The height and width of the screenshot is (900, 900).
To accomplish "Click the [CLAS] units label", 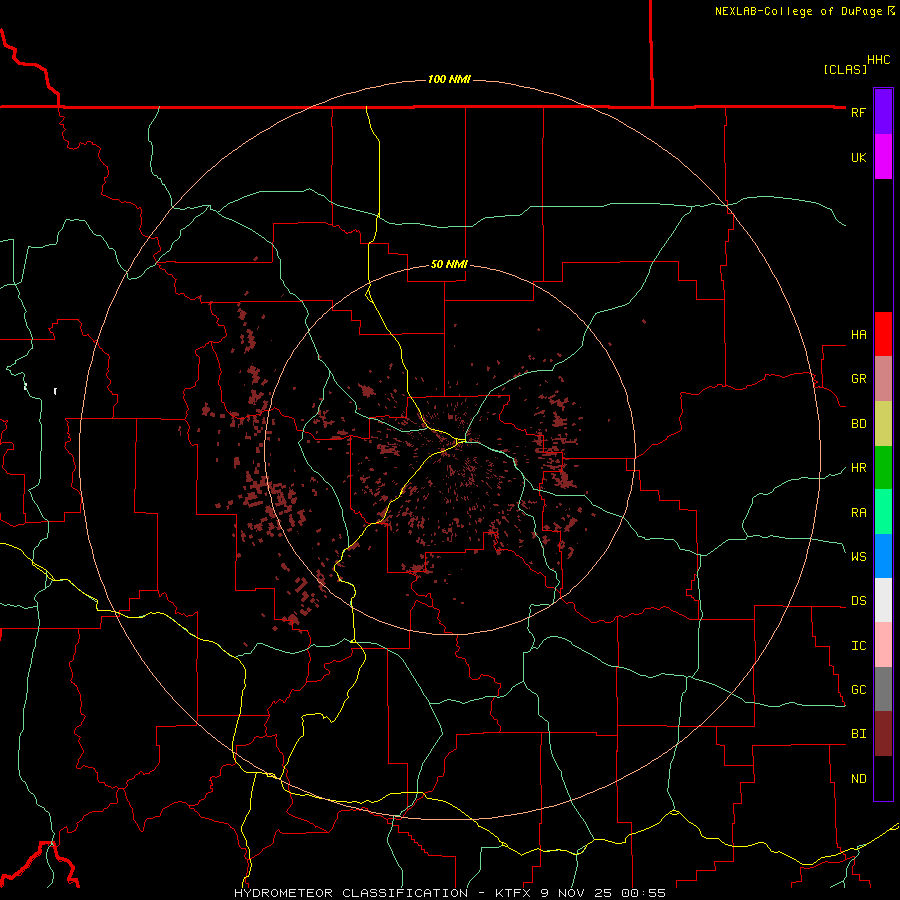I will pyautogui.click(x=845, y=69).
